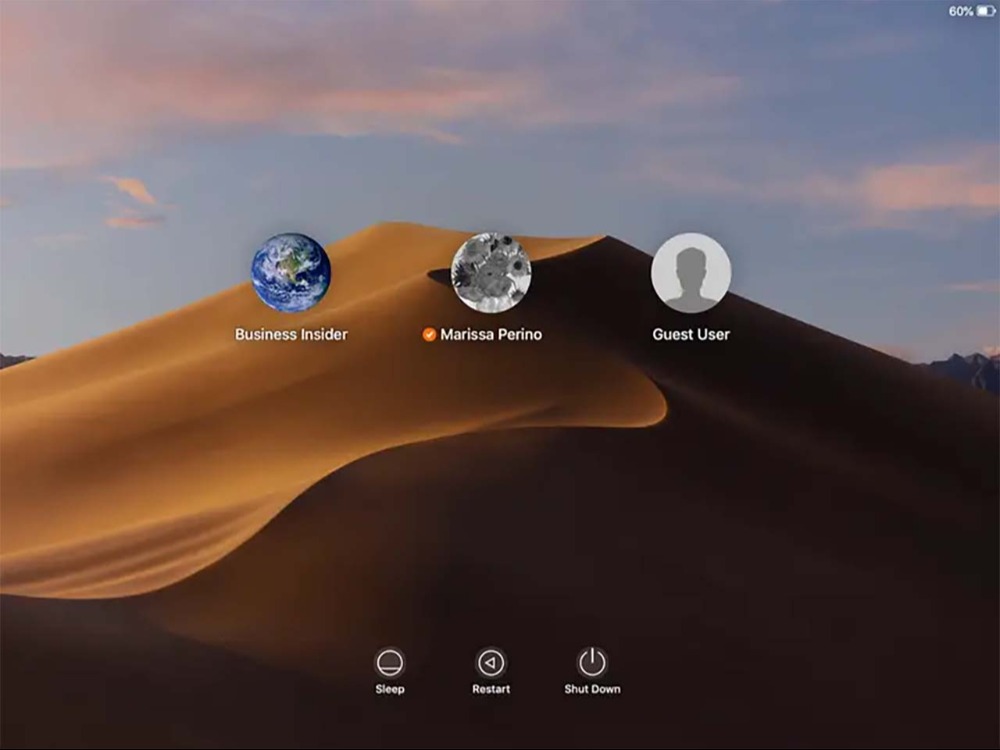Pick the Guest User silhouette avatar
The height and width of the screenshot is (750, 1000).
(691, 272)
